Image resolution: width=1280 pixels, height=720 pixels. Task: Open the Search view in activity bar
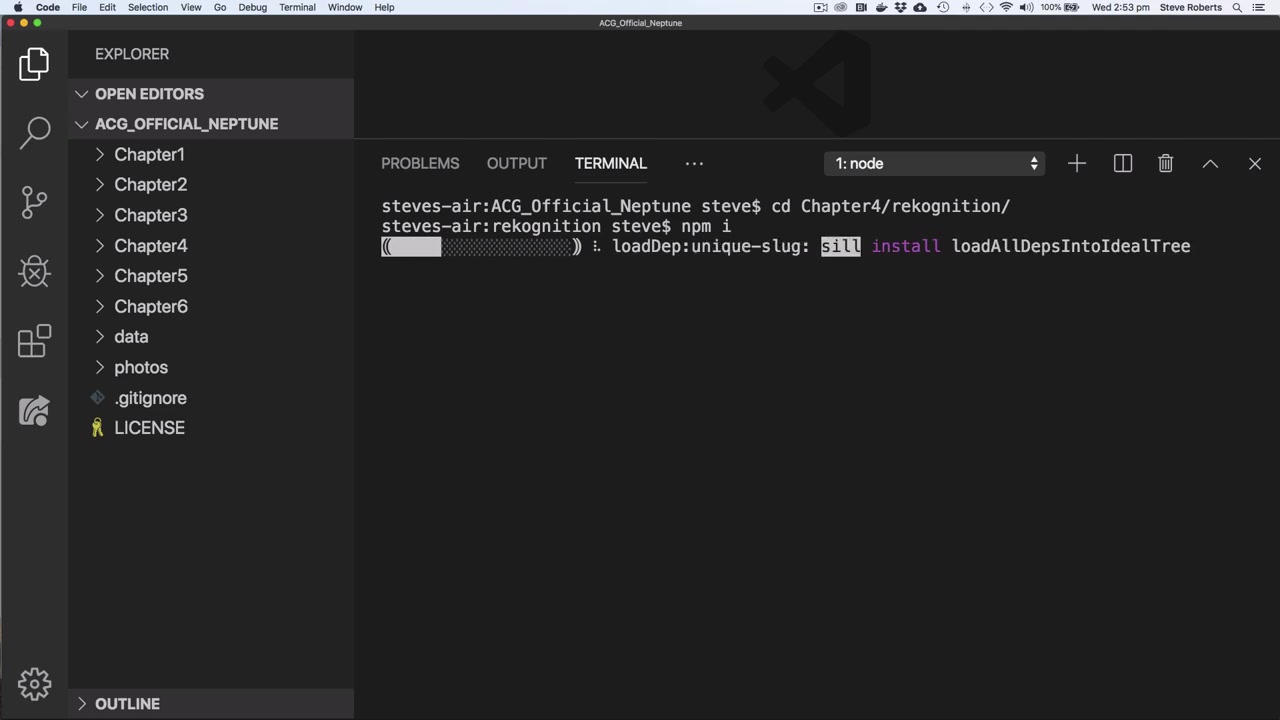[x=34, y=132]
